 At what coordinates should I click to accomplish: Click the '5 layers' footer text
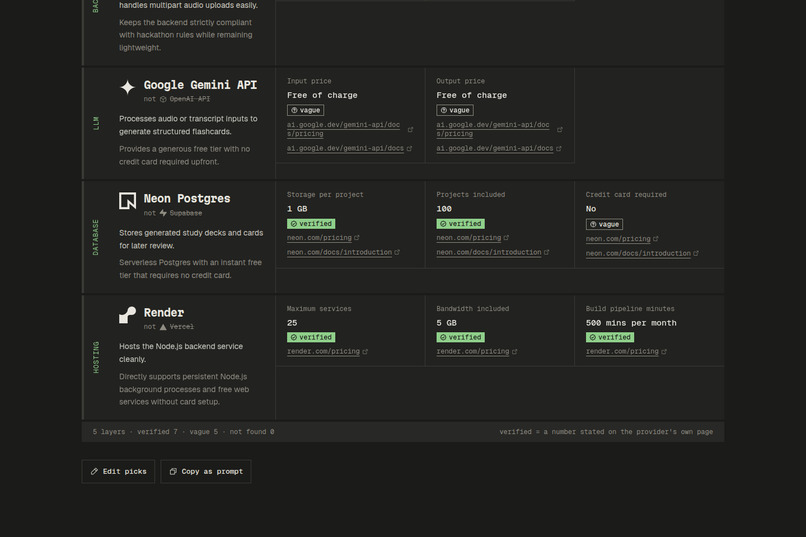point(109,432)
